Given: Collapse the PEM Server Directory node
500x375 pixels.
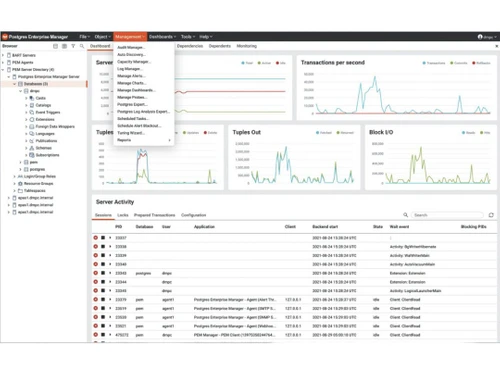Looking at the screenshot, I should click(x=3, y=70).
